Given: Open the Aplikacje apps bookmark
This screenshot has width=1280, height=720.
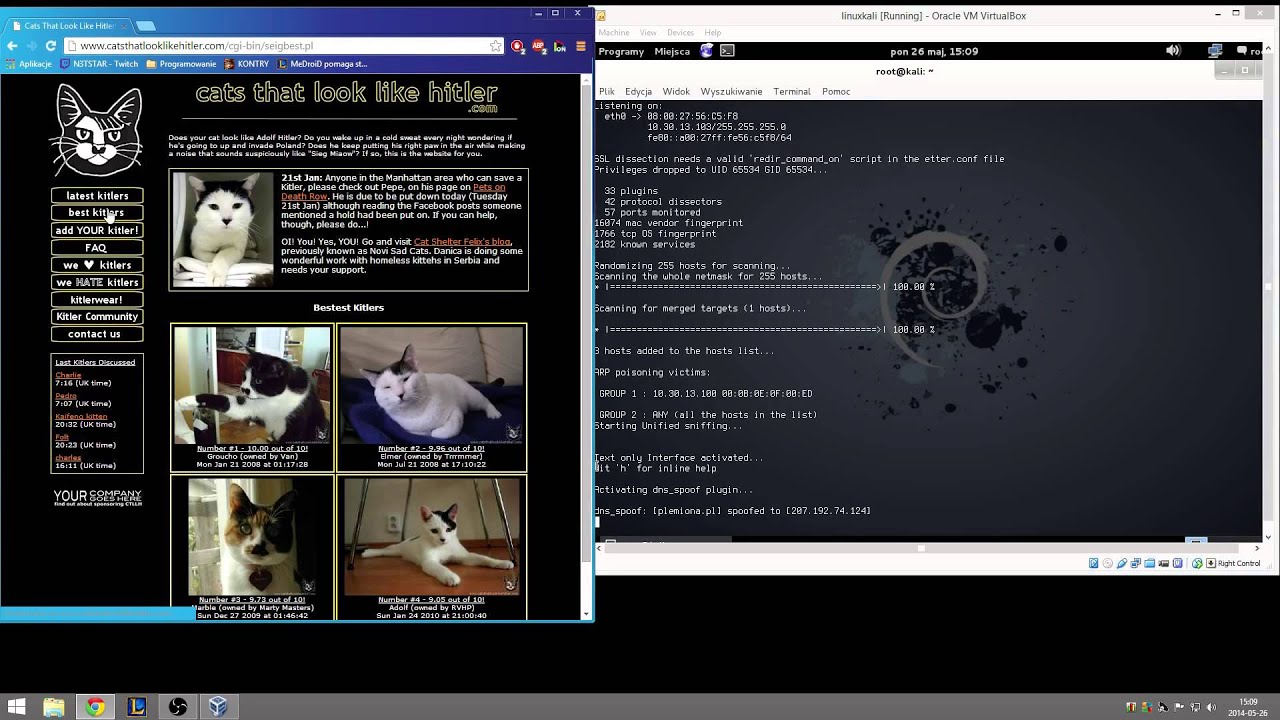Looking at the screenshot, I should [28, 64].
